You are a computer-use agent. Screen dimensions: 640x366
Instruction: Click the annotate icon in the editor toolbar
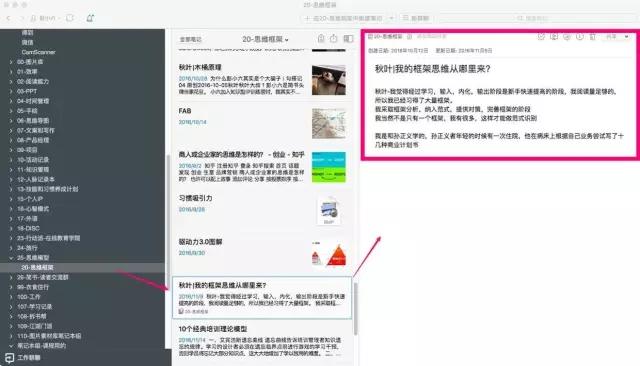pos(567,37)
